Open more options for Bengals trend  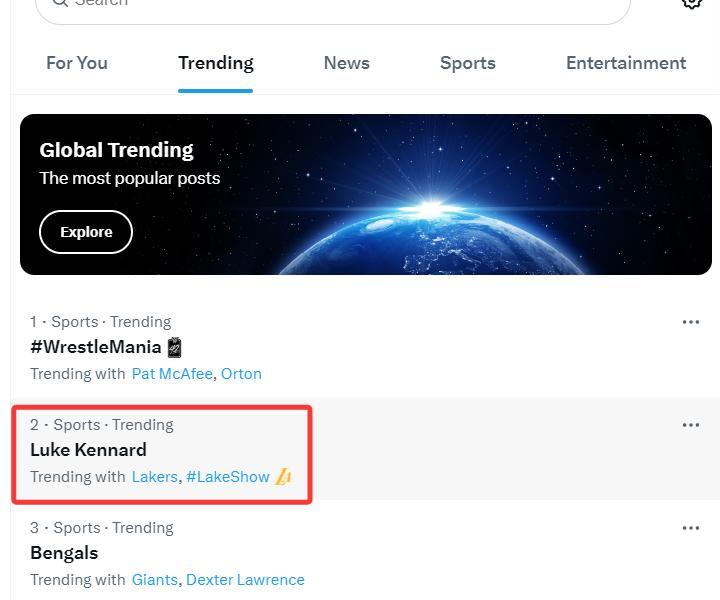pyautogui.click(x=690, y=528)
